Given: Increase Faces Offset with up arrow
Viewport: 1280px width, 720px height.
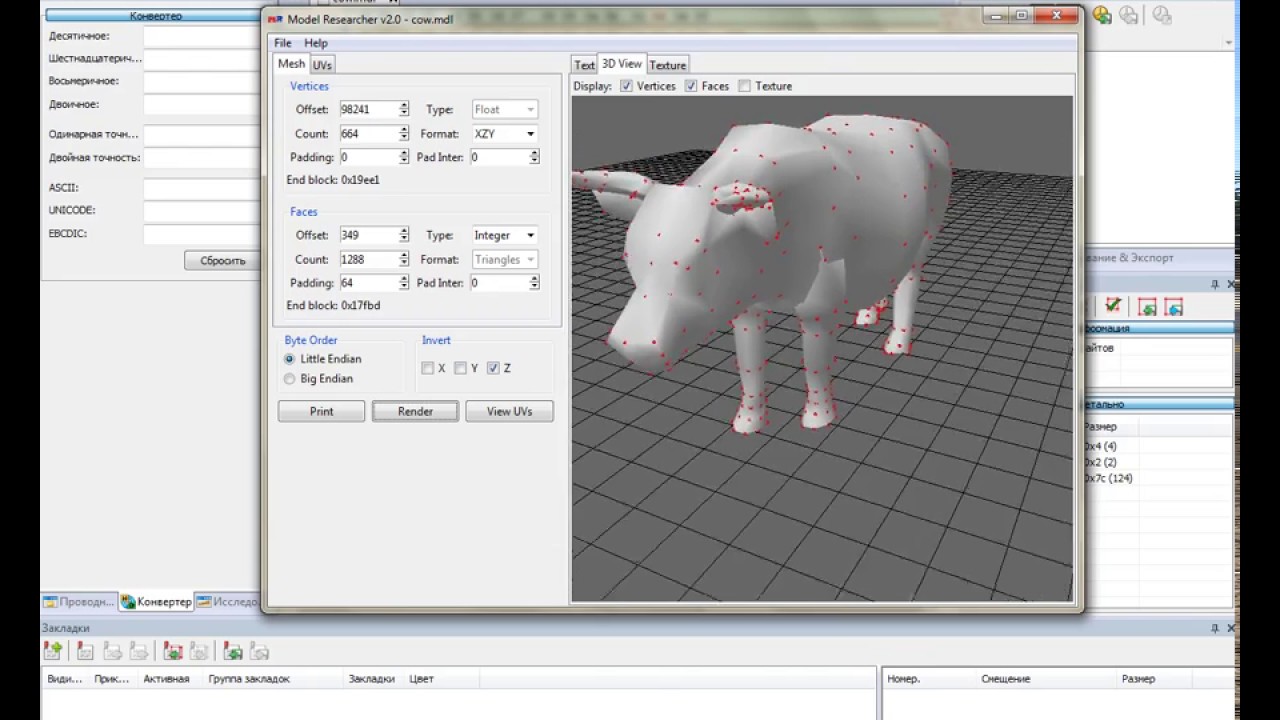Looking at the screenshot, I should (x=404, y=231).
